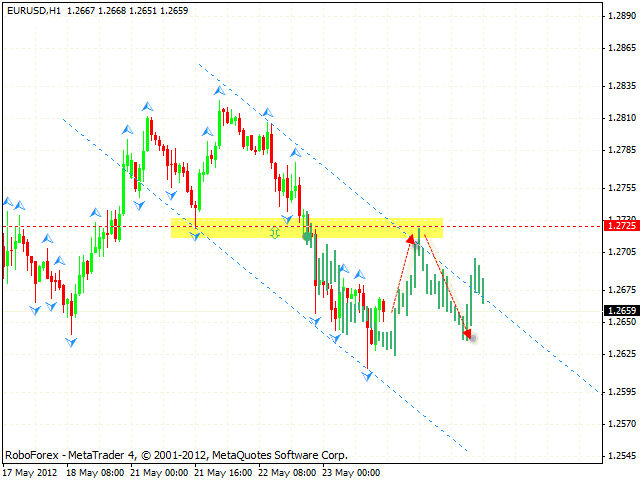Image resolution: width=640 pixels, height=480 pixels.
Task: Select the black 1.2659 current price tag
Action: click(x=621, y=310)
